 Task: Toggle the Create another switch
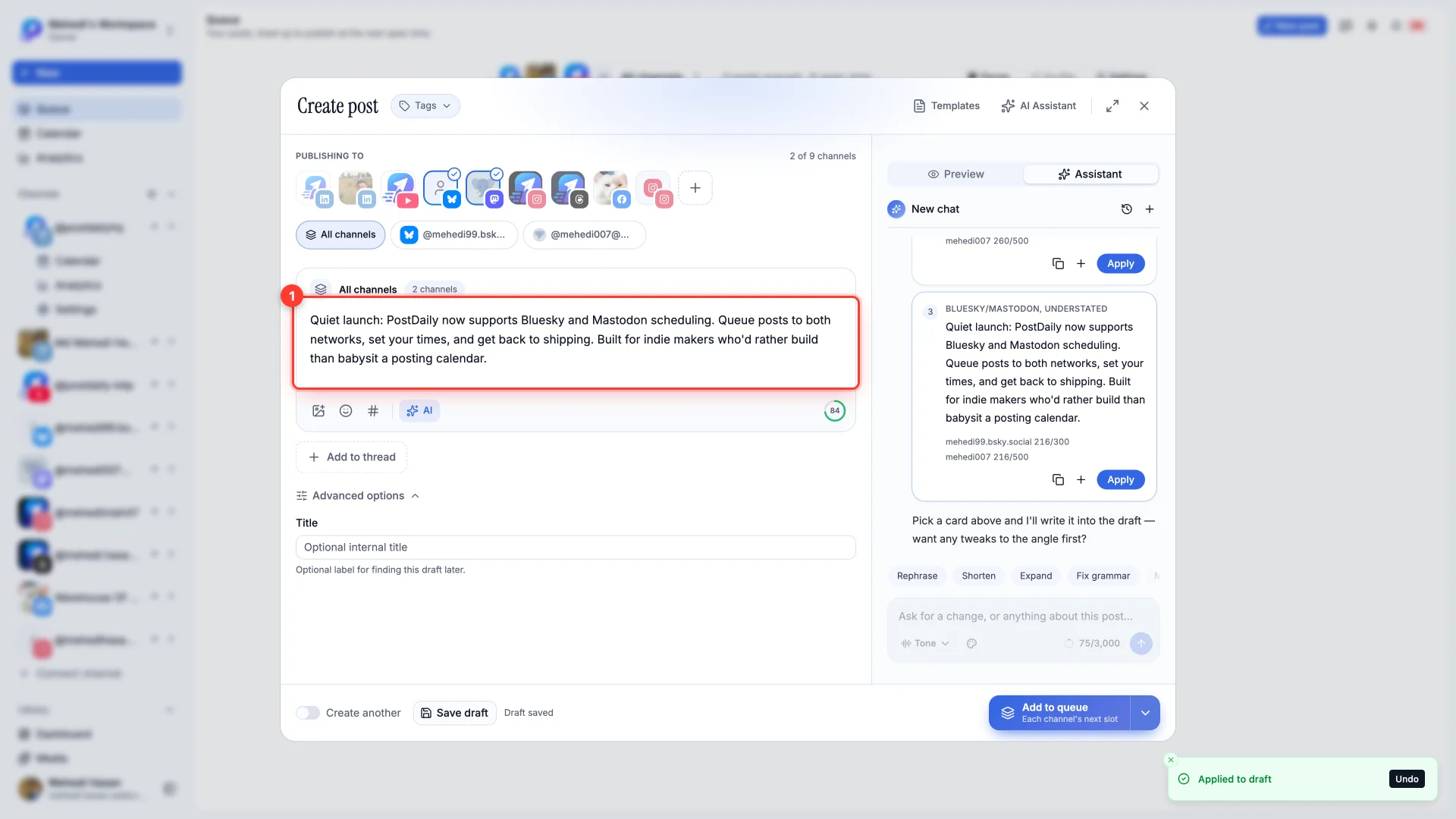pyautogui.click(x=308, y=713)
